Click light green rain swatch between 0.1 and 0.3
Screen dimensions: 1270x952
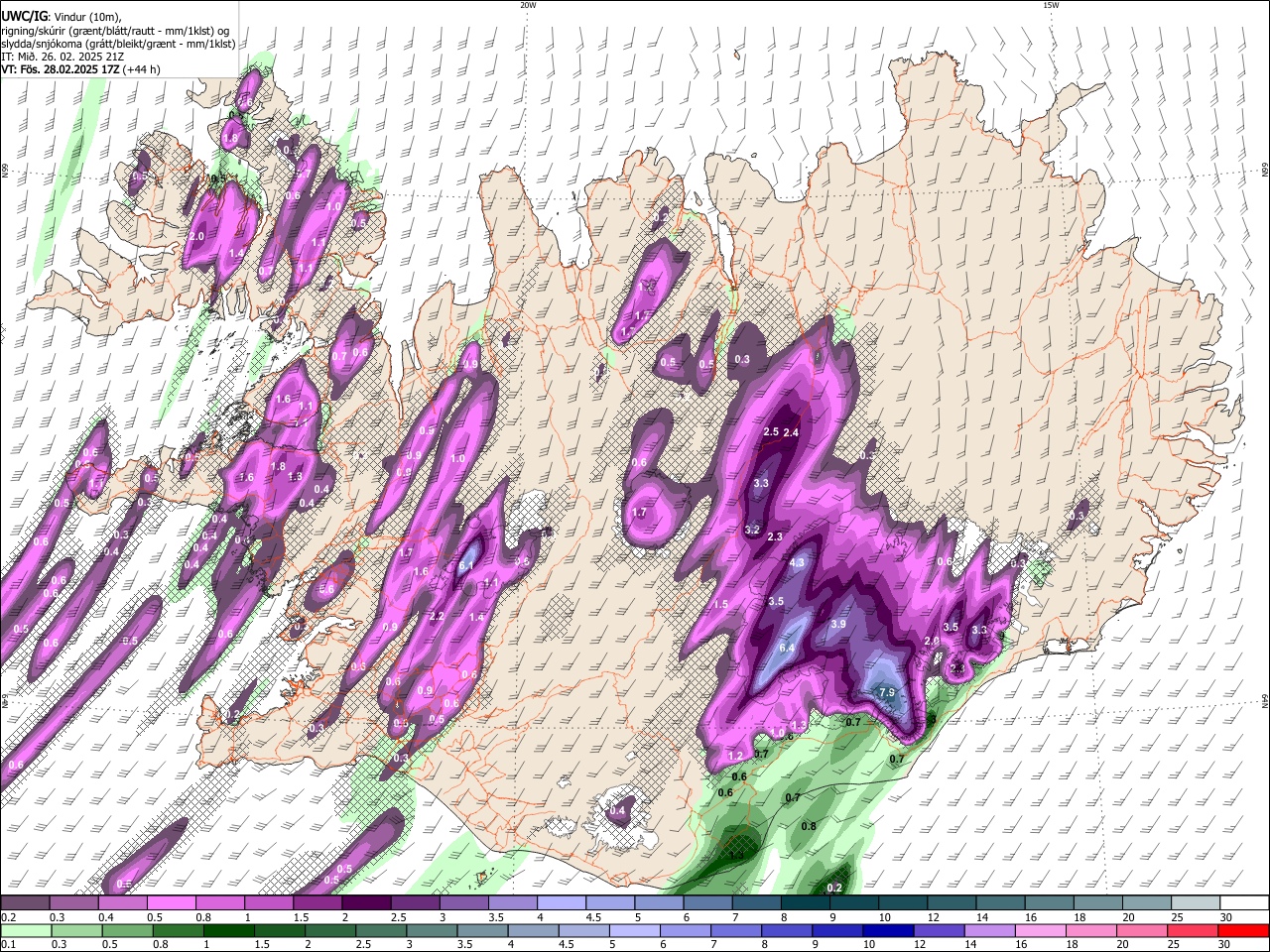pyautogui.click(x=25, y=930)
